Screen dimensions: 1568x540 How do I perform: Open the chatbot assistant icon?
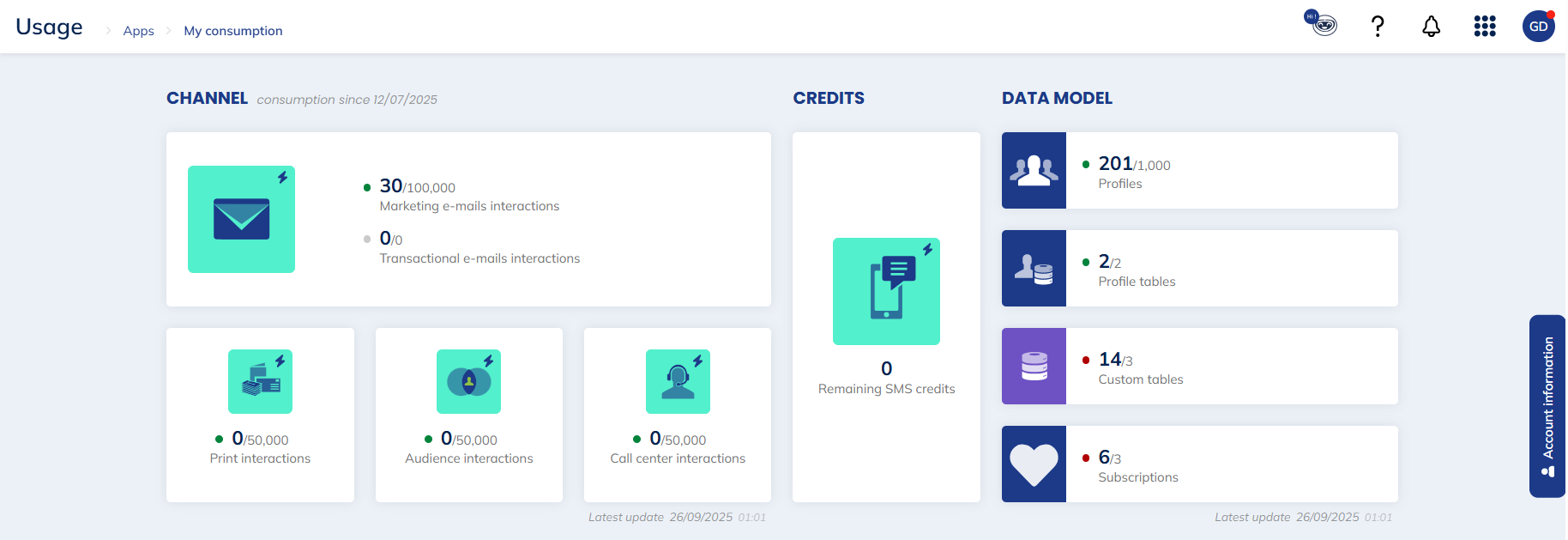pyautogui.click(x=1323, y=25)
